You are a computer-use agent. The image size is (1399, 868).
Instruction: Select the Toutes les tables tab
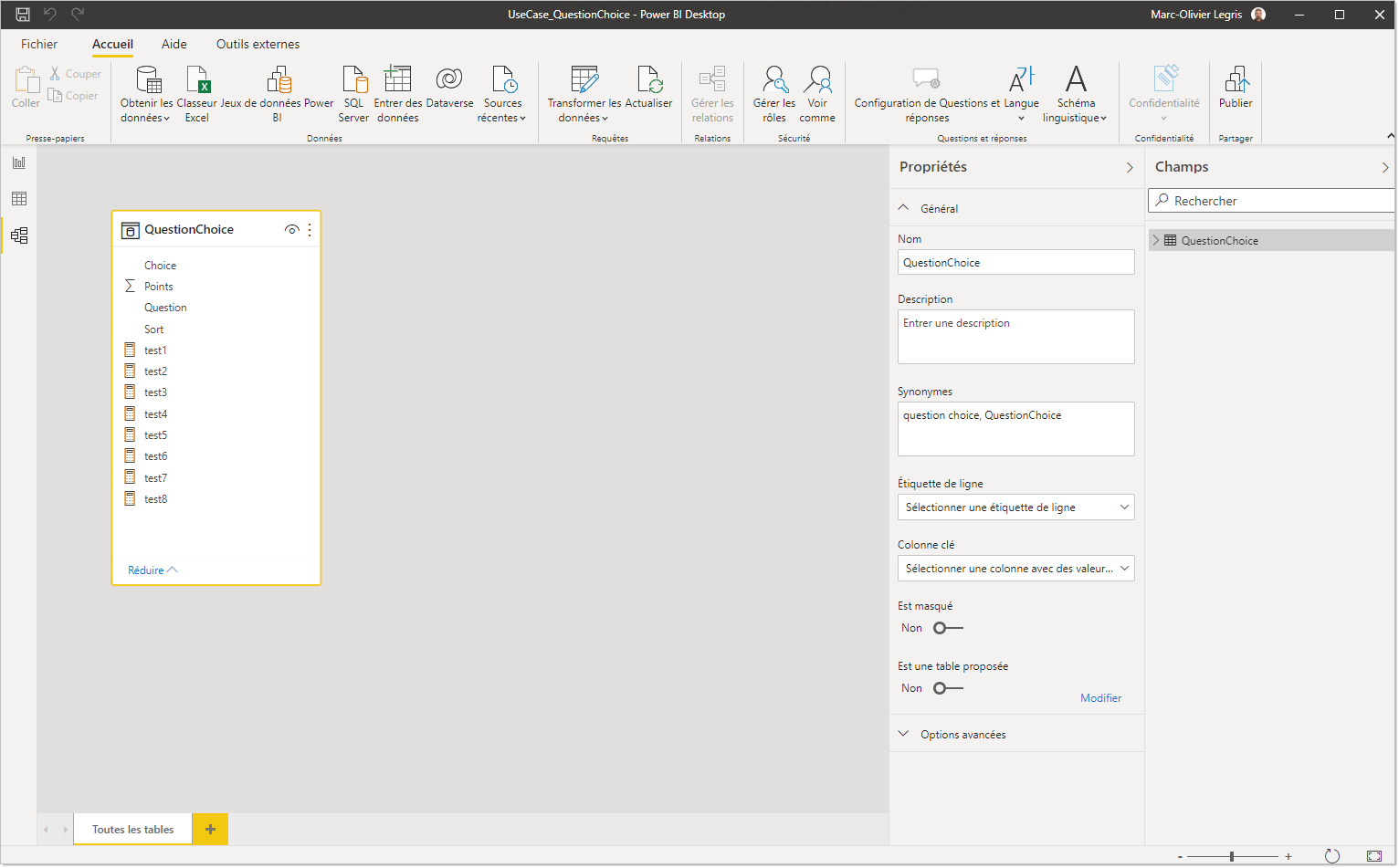tap(132, 829)
